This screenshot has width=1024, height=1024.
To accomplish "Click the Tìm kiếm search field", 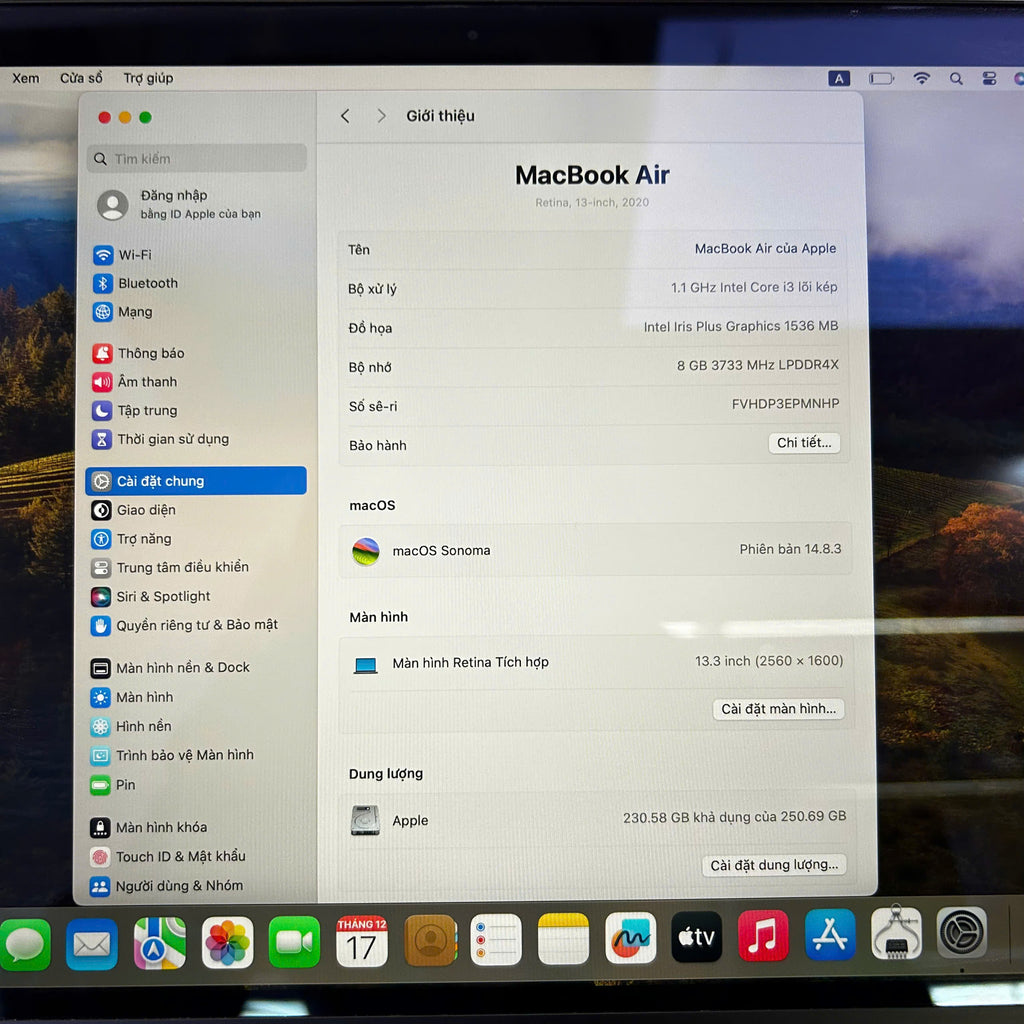I will tap(197, 159).
